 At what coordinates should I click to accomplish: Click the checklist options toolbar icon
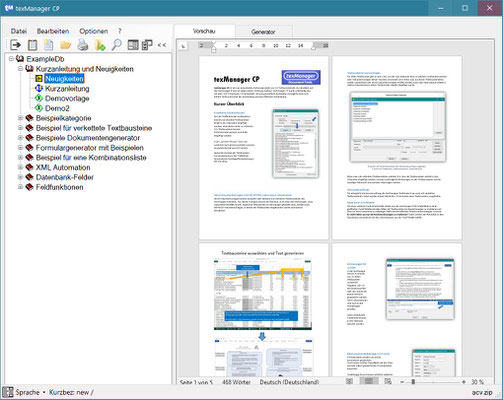[147, 45]
